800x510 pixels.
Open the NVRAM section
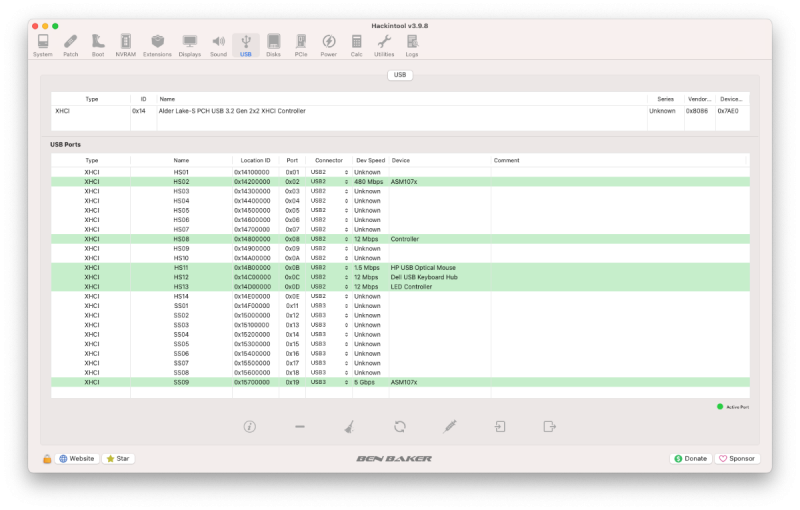pyautogui.click(x=126, y=45)
